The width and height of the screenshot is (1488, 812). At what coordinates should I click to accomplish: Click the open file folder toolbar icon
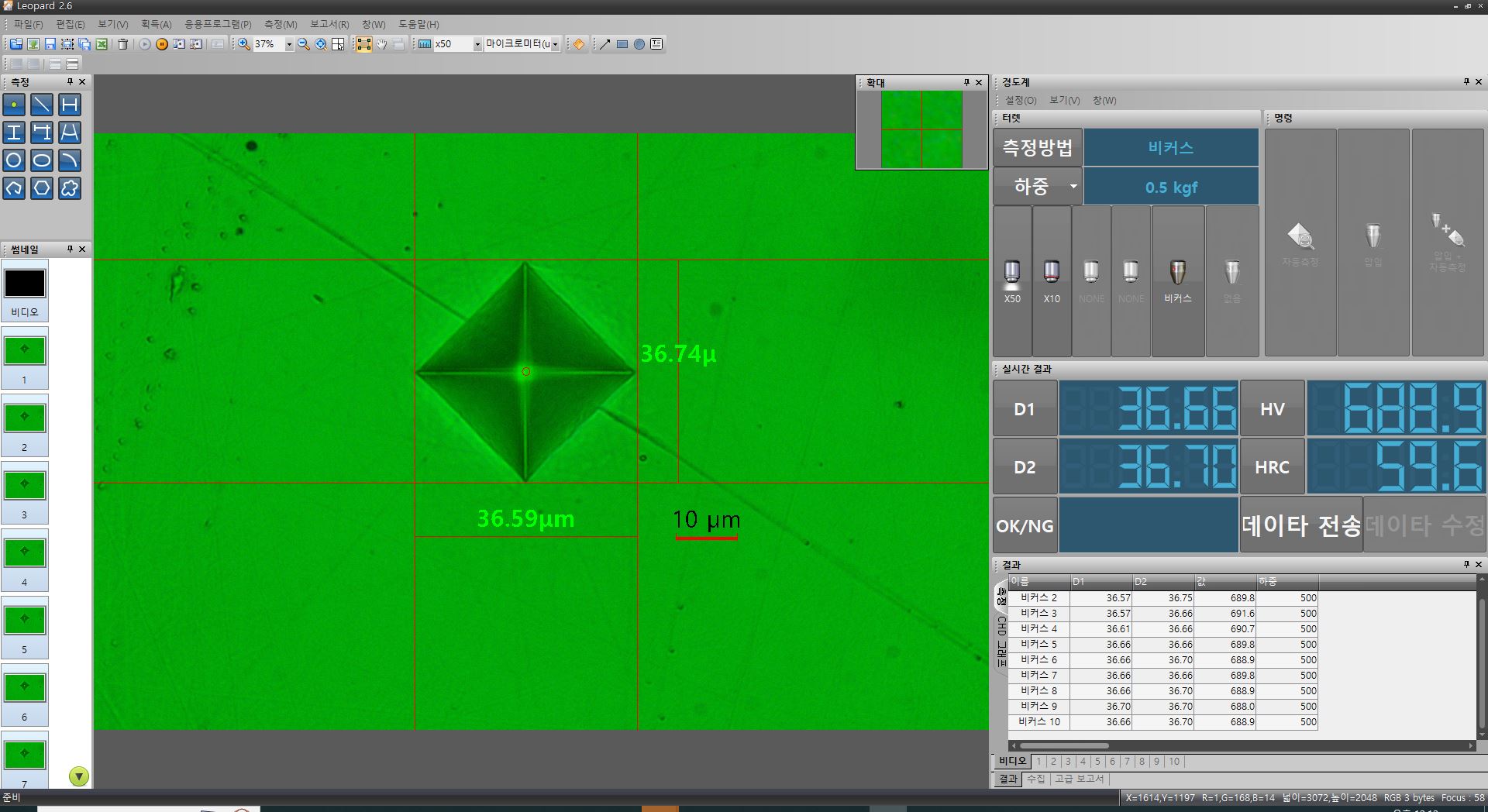tap(15, 44)
